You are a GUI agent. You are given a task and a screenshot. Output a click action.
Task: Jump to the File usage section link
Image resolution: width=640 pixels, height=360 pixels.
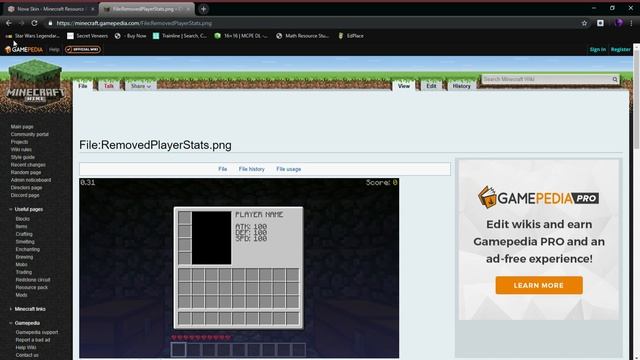pos(289,169)
